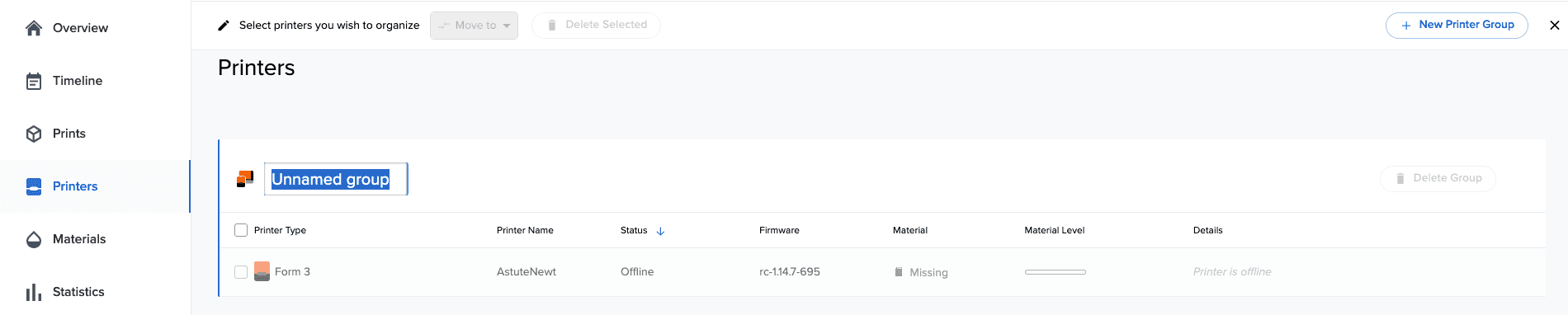This screenshot has height=315, width=1568.
Task: Toggle the select-all Printer Type checkbox
Action: tap(241, 230)
